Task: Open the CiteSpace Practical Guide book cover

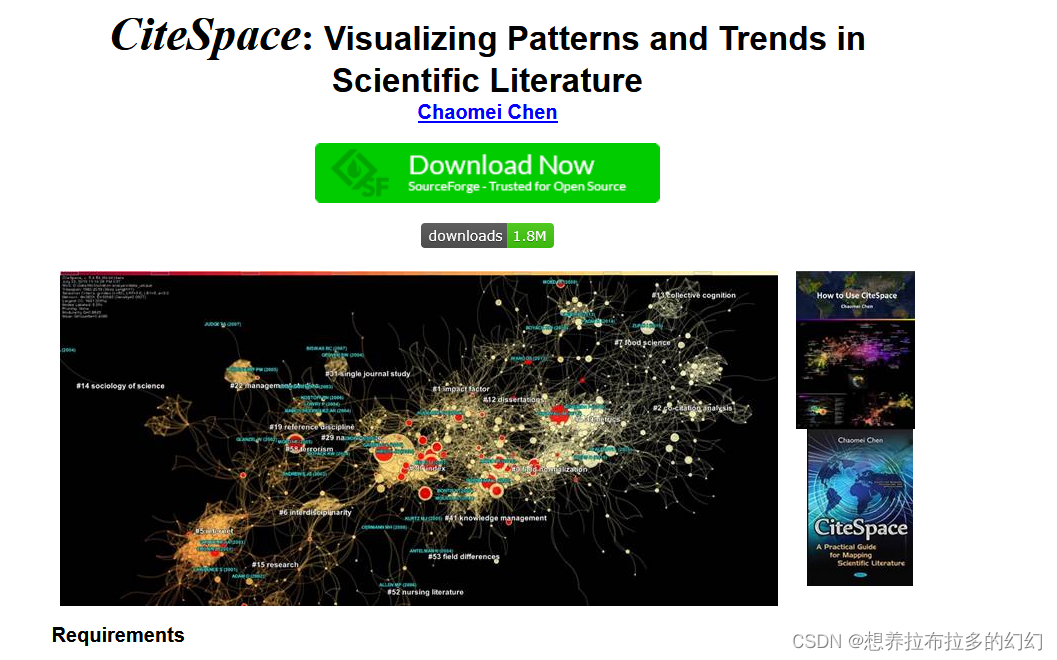Action: point(860,508)
